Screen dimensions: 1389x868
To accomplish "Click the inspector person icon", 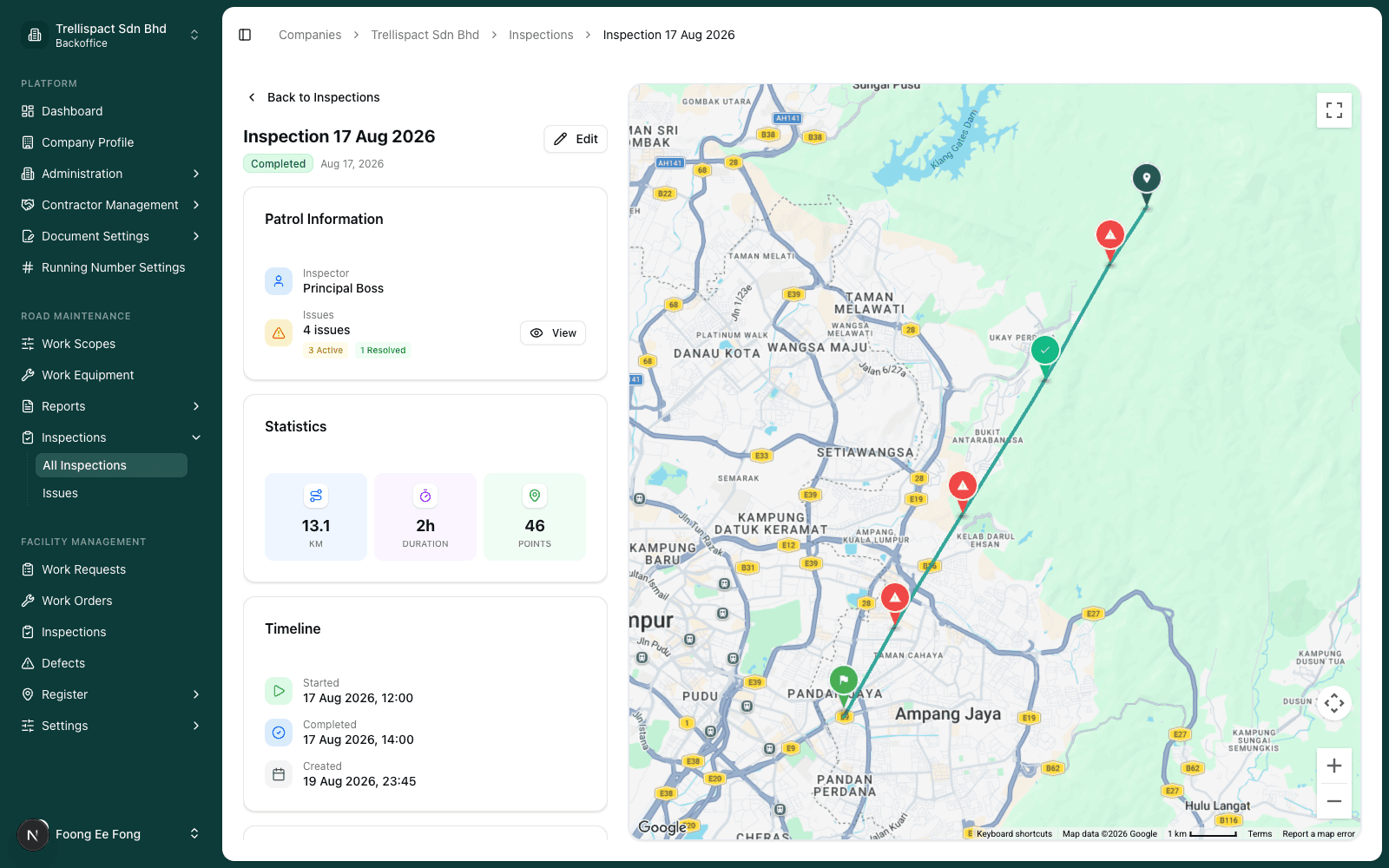I will [279, 281].
